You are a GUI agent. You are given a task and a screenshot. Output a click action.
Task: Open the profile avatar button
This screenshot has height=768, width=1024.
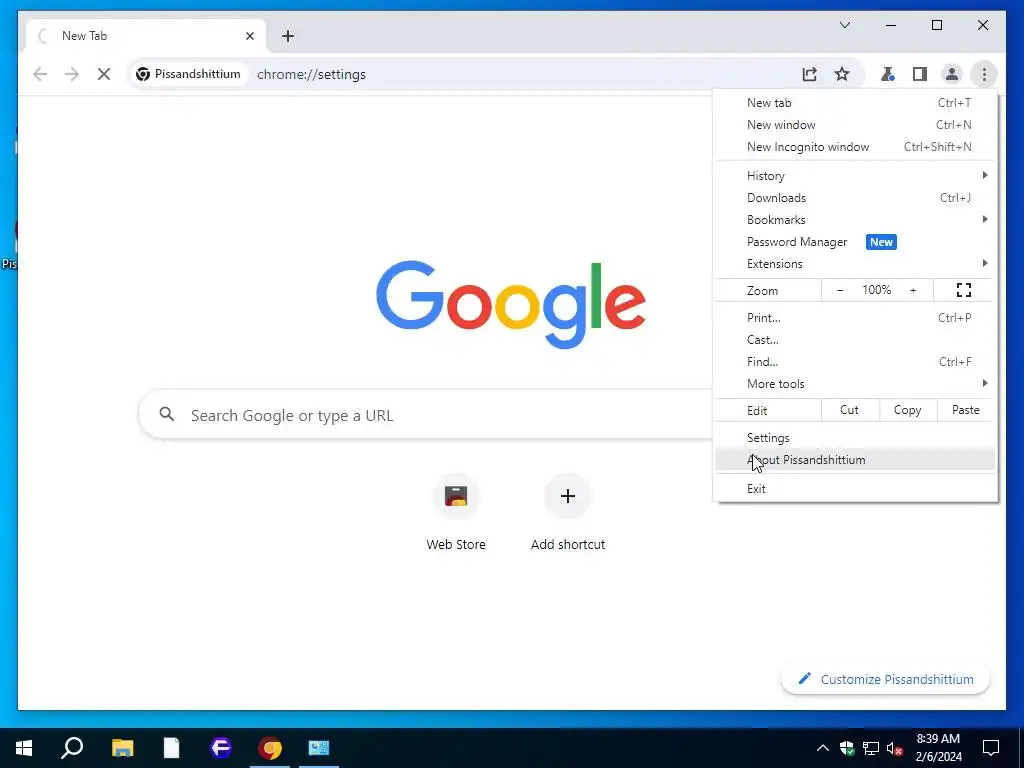(952, 74)
